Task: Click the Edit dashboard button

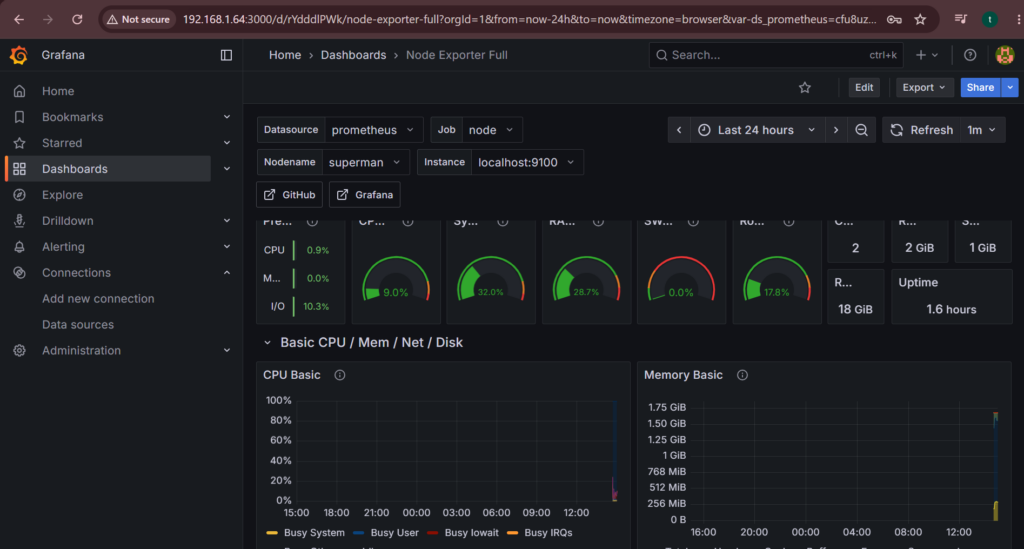Action: (x=864, y=87)
